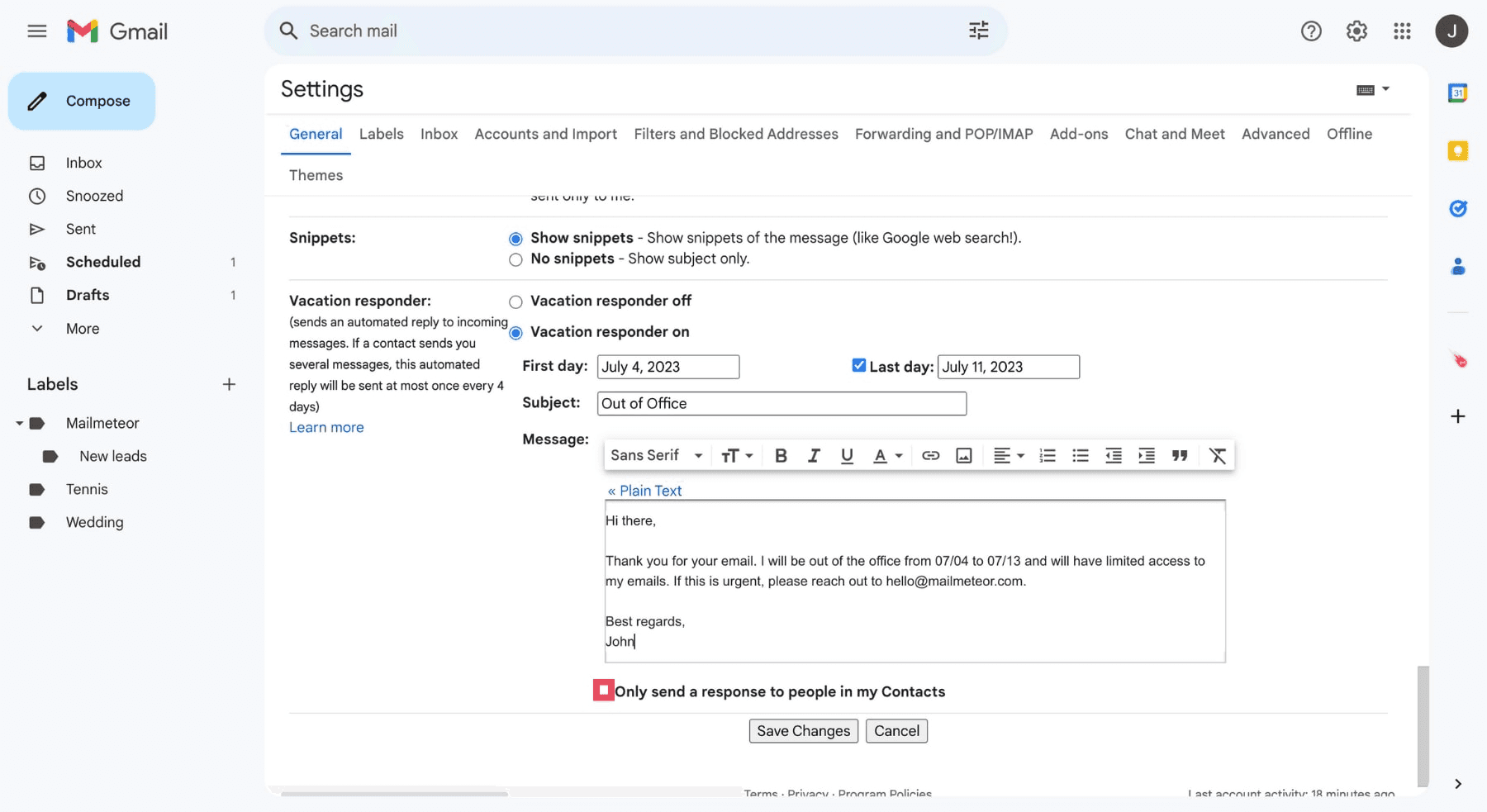Show side panel chevron at bottom right
Image resolution: width=1487 pixels, height=812 pixels.
point(1458,784)
